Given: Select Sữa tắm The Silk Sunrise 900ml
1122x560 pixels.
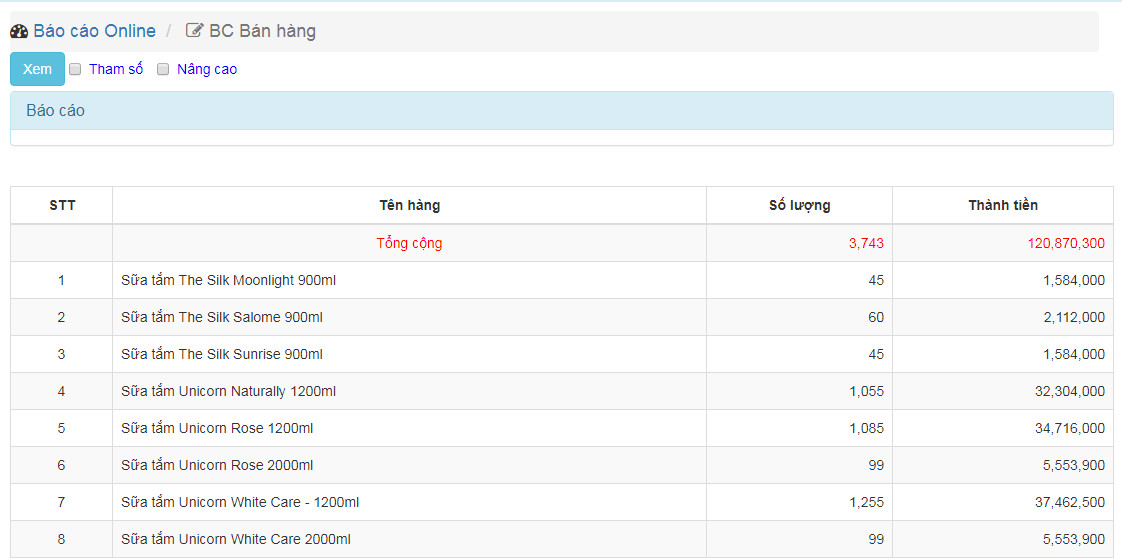Looking at the screenshot, I should pos(222,354).
